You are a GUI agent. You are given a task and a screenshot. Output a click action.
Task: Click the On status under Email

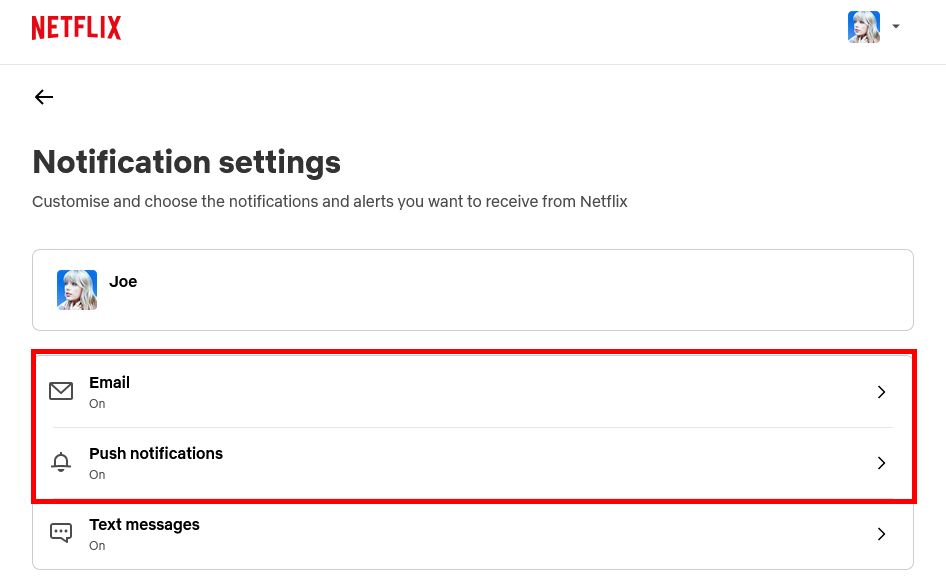(x=97, y=404)
